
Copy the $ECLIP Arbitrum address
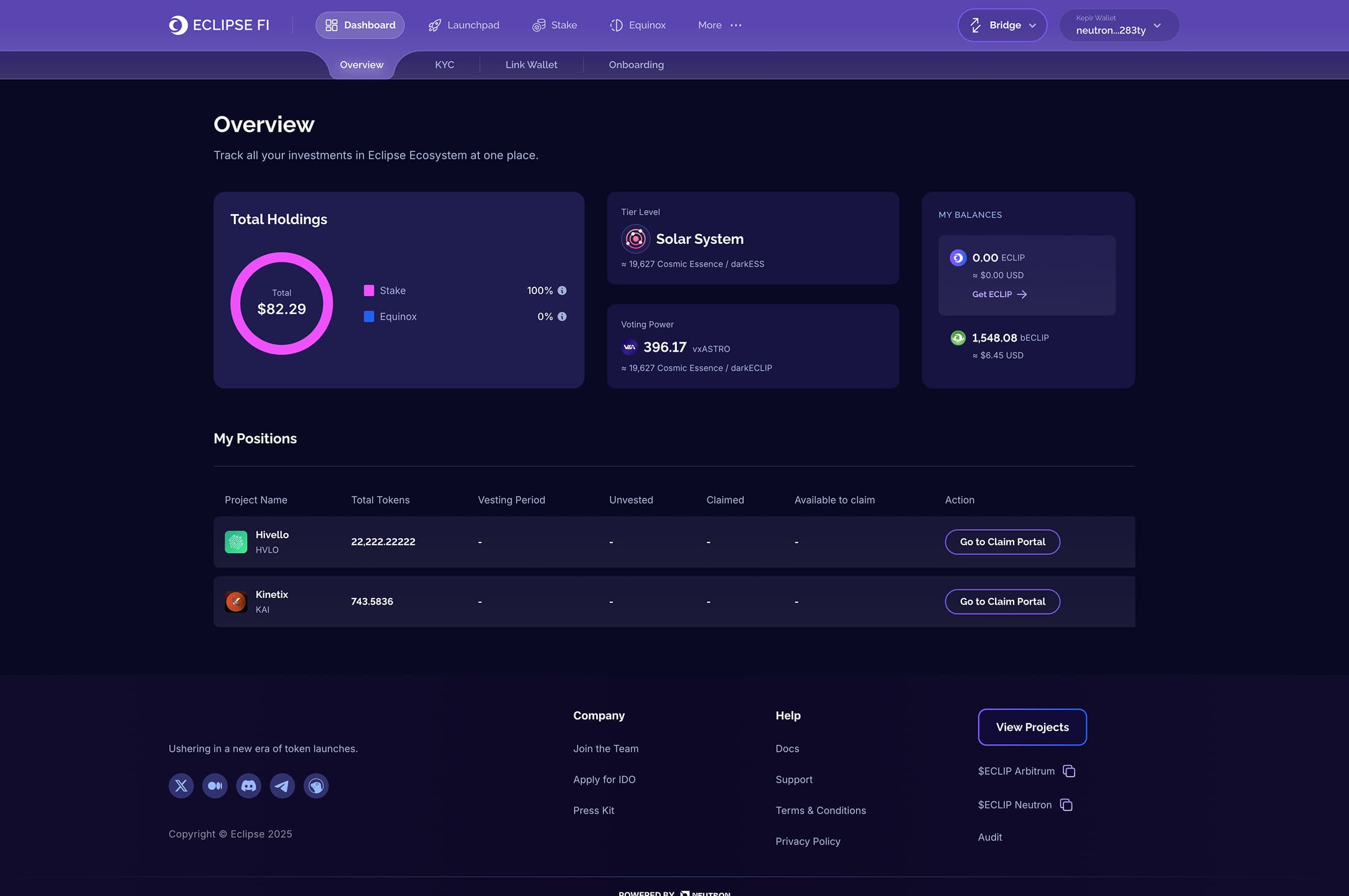click(1069, 771)
